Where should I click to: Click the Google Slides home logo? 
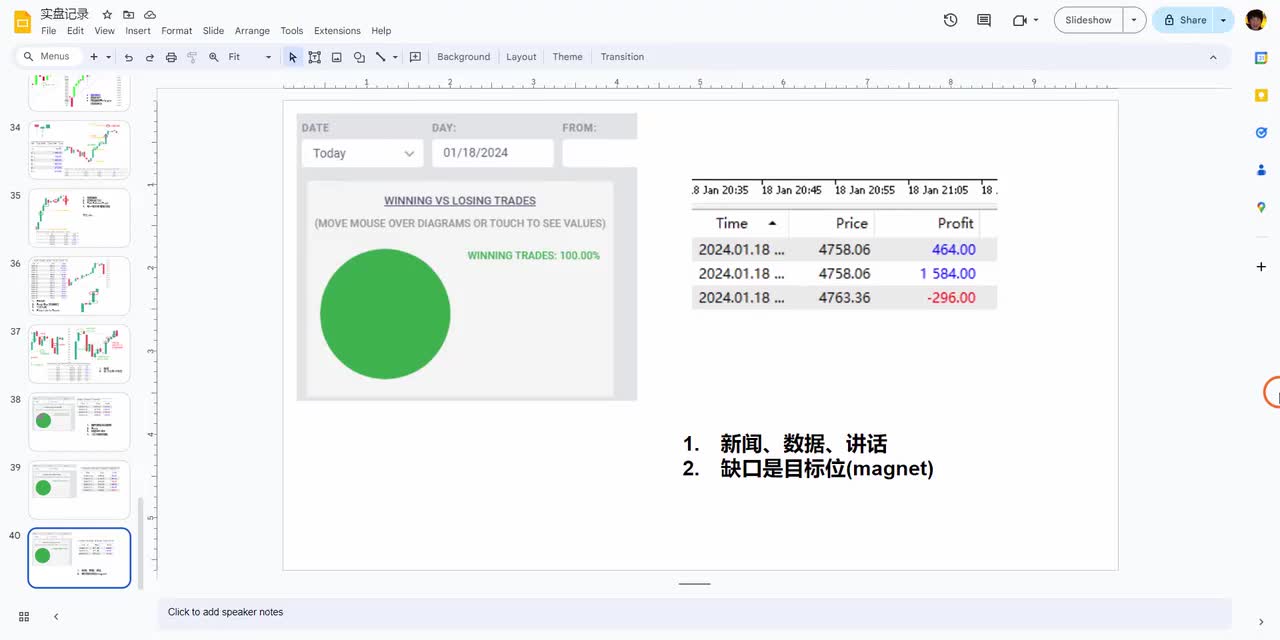(22, 21)
